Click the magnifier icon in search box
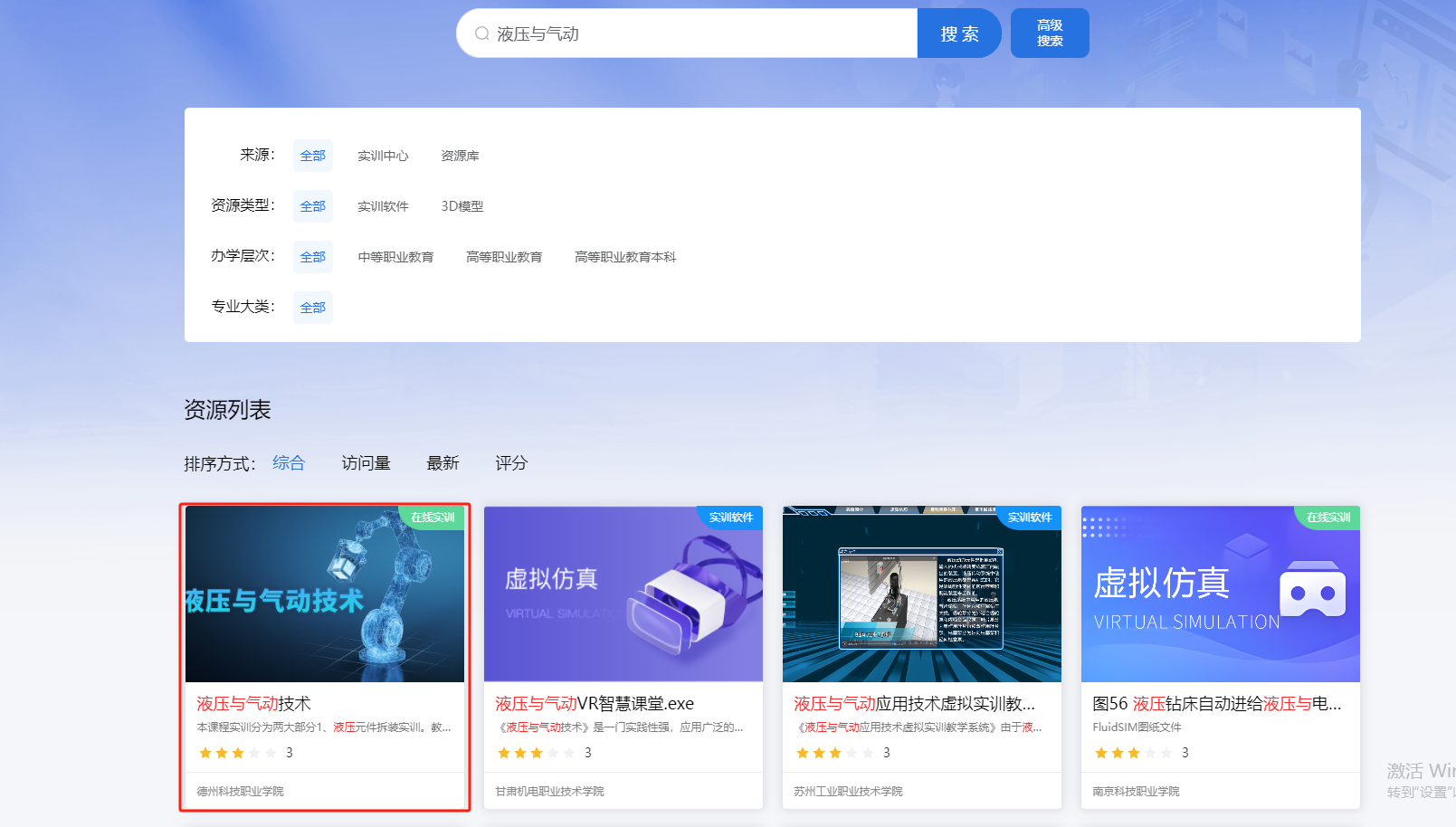Screen dimensions: 1456x827 pyautogui.click(x=482, y=33)
